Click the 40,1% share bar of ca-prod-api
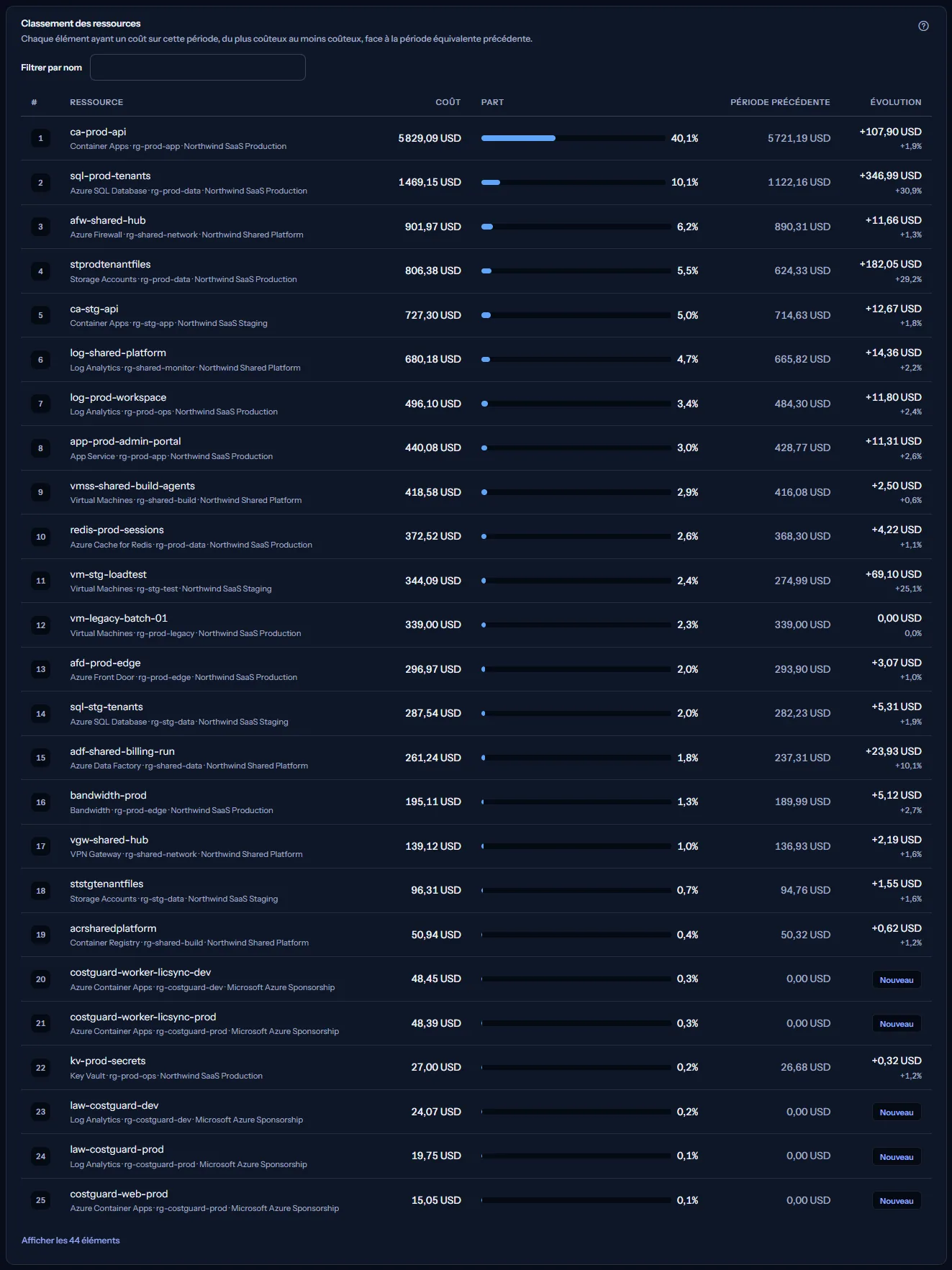The image size is (952, 1270). [574, 138]
